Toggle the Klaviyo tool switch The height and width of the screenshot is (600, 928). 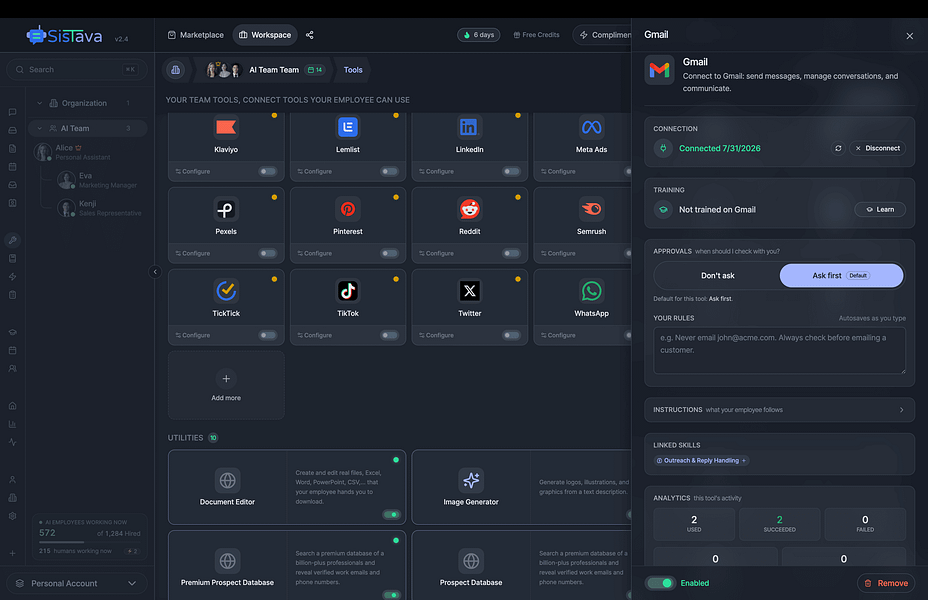pos(268,171)
